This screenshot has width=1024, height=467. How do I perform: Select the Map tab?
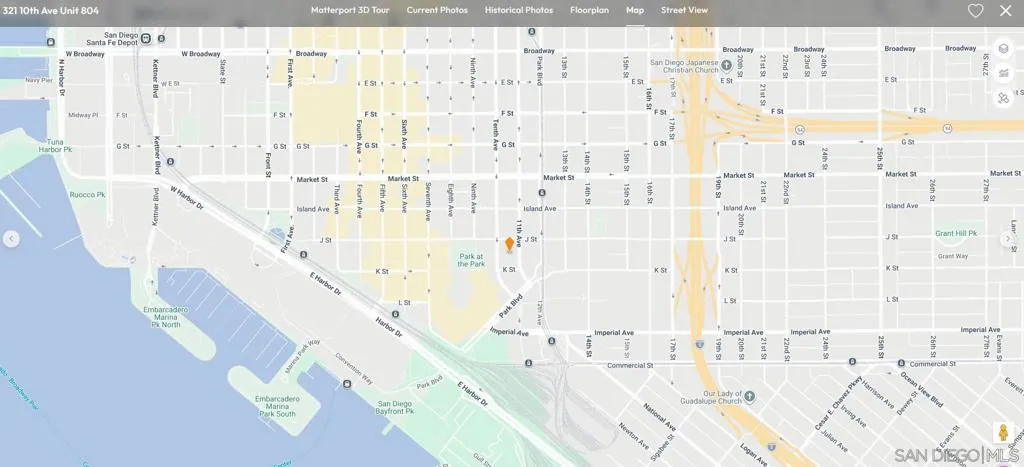click(635, 10)
